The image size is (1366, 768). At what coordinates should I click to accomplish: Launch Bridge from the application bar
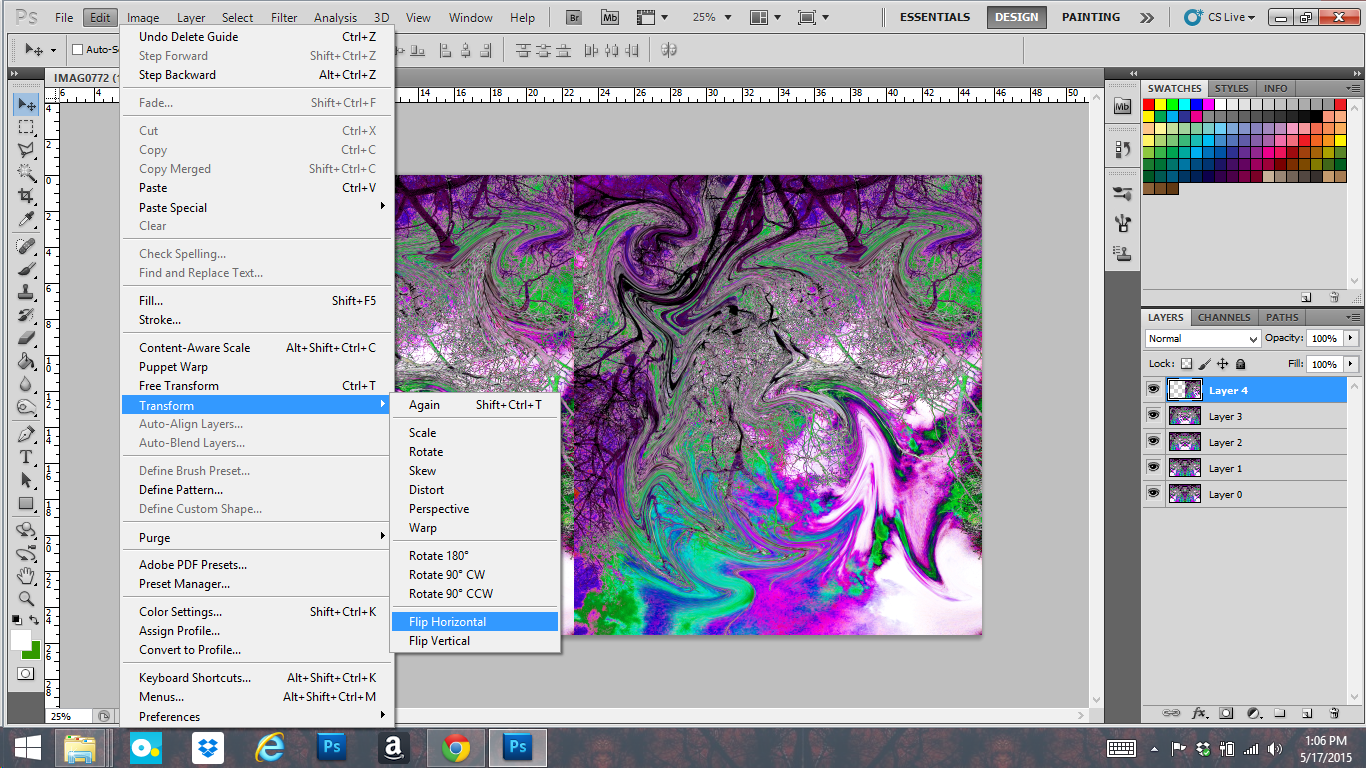(574, 17)
